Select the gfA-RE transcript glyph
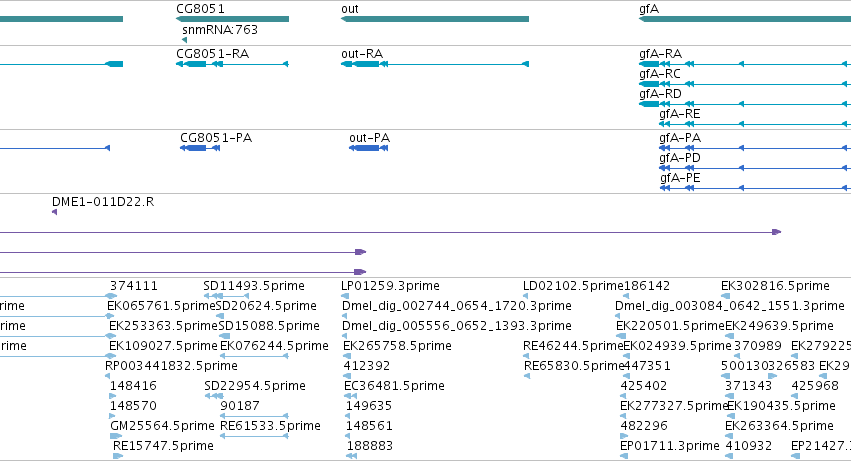 click(x=755, y=124)
